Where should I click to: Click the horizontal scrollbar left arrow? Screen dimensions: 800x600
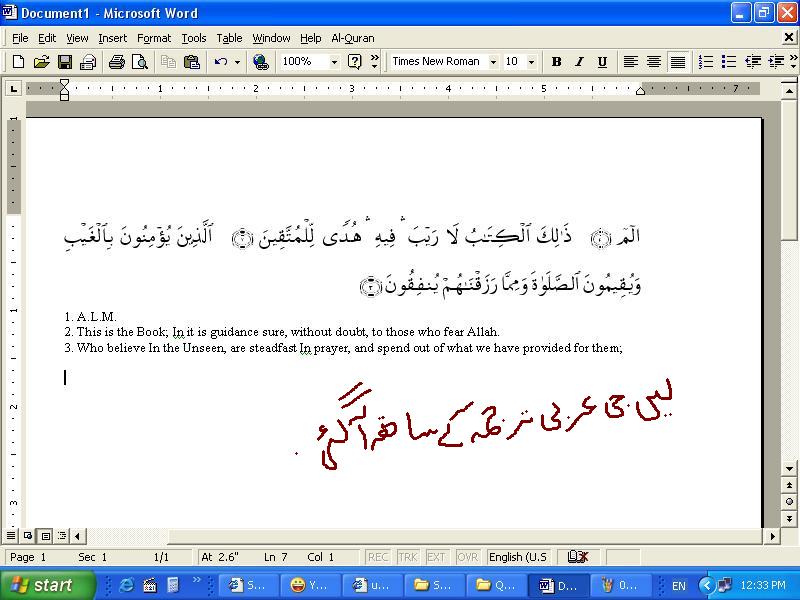coord(78,536)
